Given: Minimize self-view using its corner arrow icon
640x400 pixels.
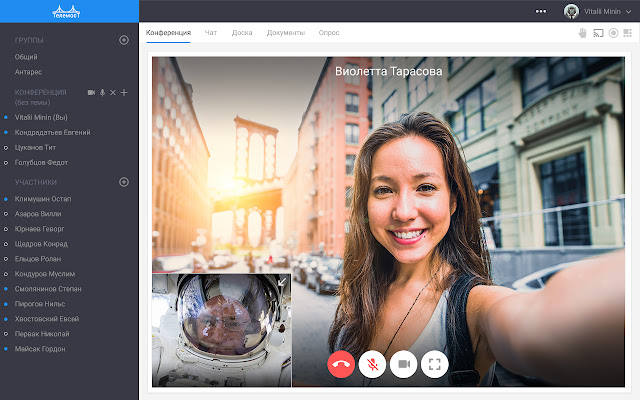Looking at the screenshot, I should (282, 282).
